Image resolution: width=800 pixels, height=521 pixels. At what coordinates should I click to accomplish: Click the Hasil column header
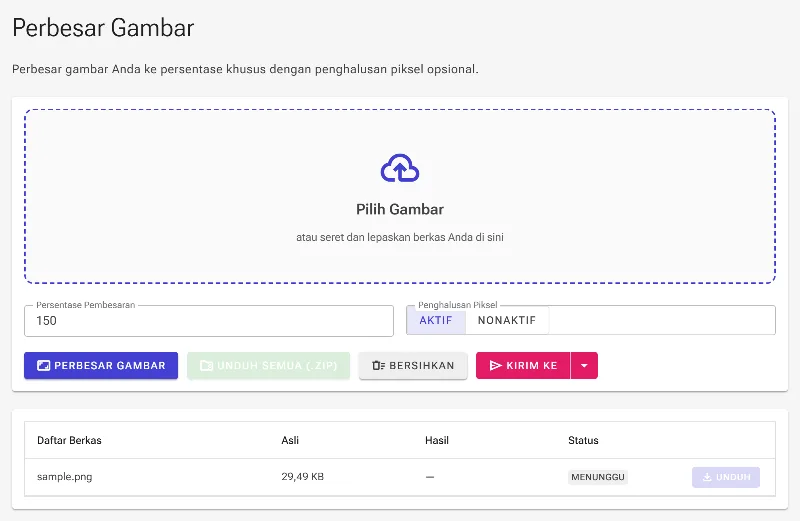tap(437, 440)
